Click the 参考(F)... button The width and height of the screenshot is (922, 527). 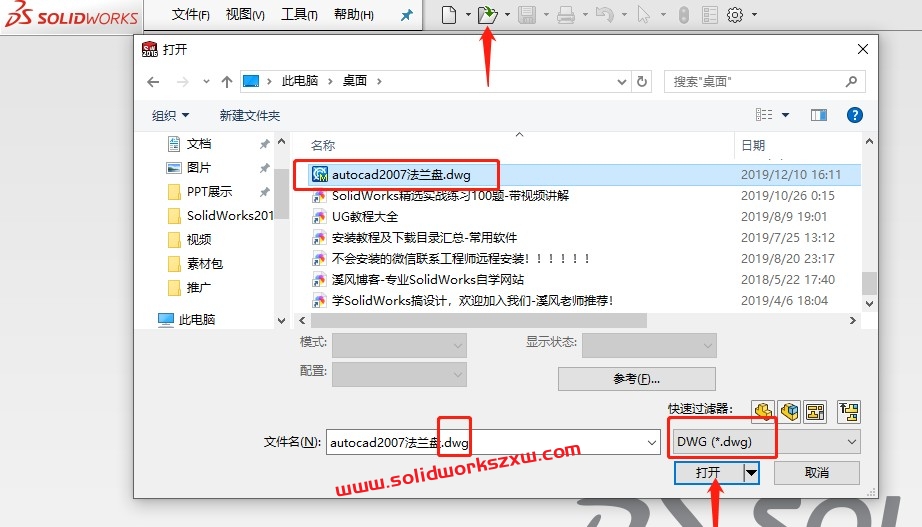(636, 379)
